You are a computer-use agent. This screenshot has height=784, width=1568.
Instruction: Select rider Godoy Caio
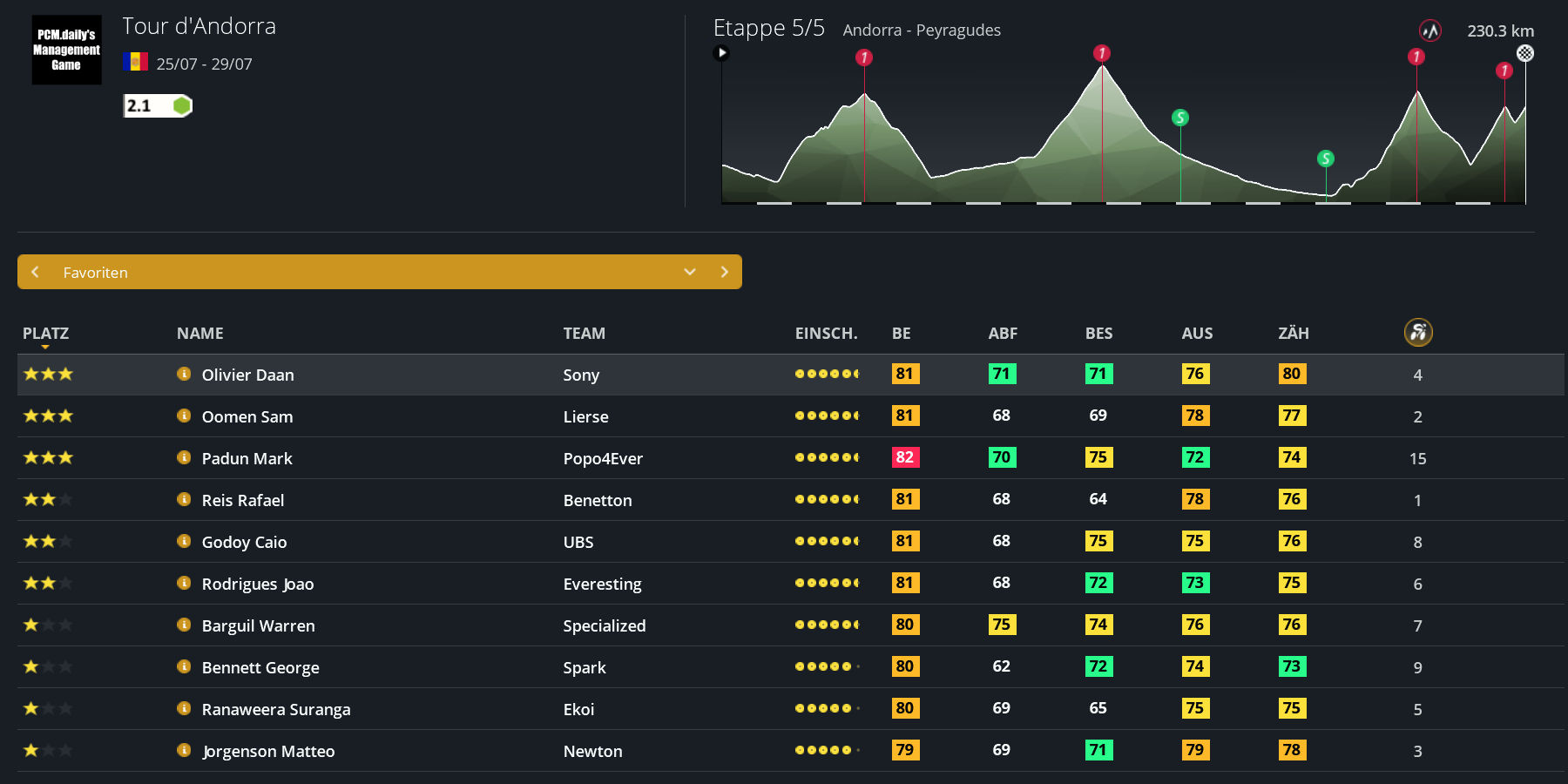(244, 542)
